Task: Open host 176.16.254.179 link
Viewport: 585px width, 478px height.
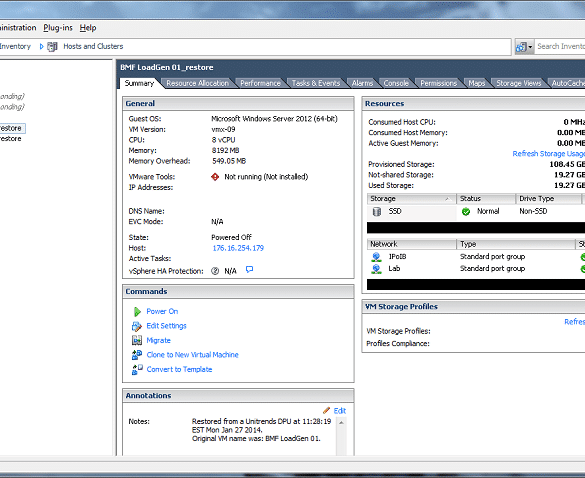Action: point(238,248)
